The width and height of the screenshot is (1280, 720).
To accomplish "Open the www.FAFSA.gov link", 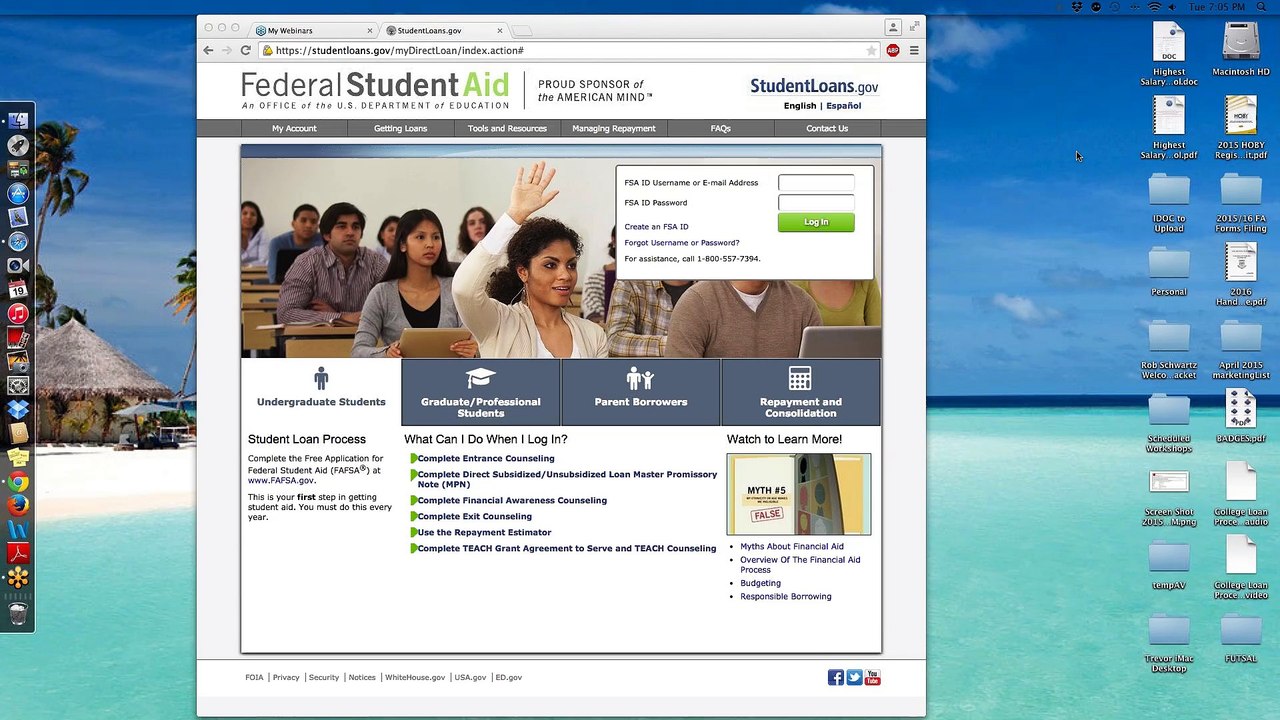I will pyautogui.click(x=280, y=481).
